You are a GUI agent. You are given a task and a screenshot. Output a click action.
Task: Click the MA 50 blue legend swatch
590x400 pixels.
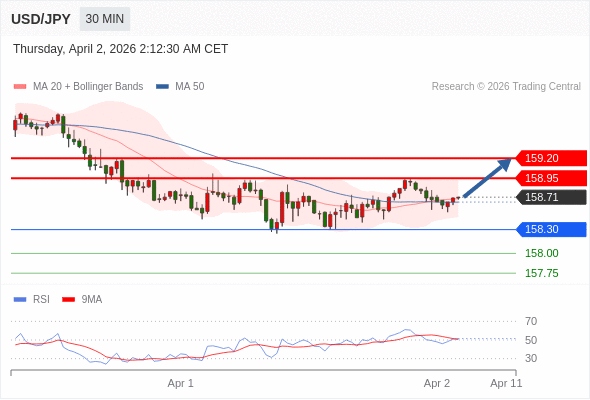(x=163, y=87)
